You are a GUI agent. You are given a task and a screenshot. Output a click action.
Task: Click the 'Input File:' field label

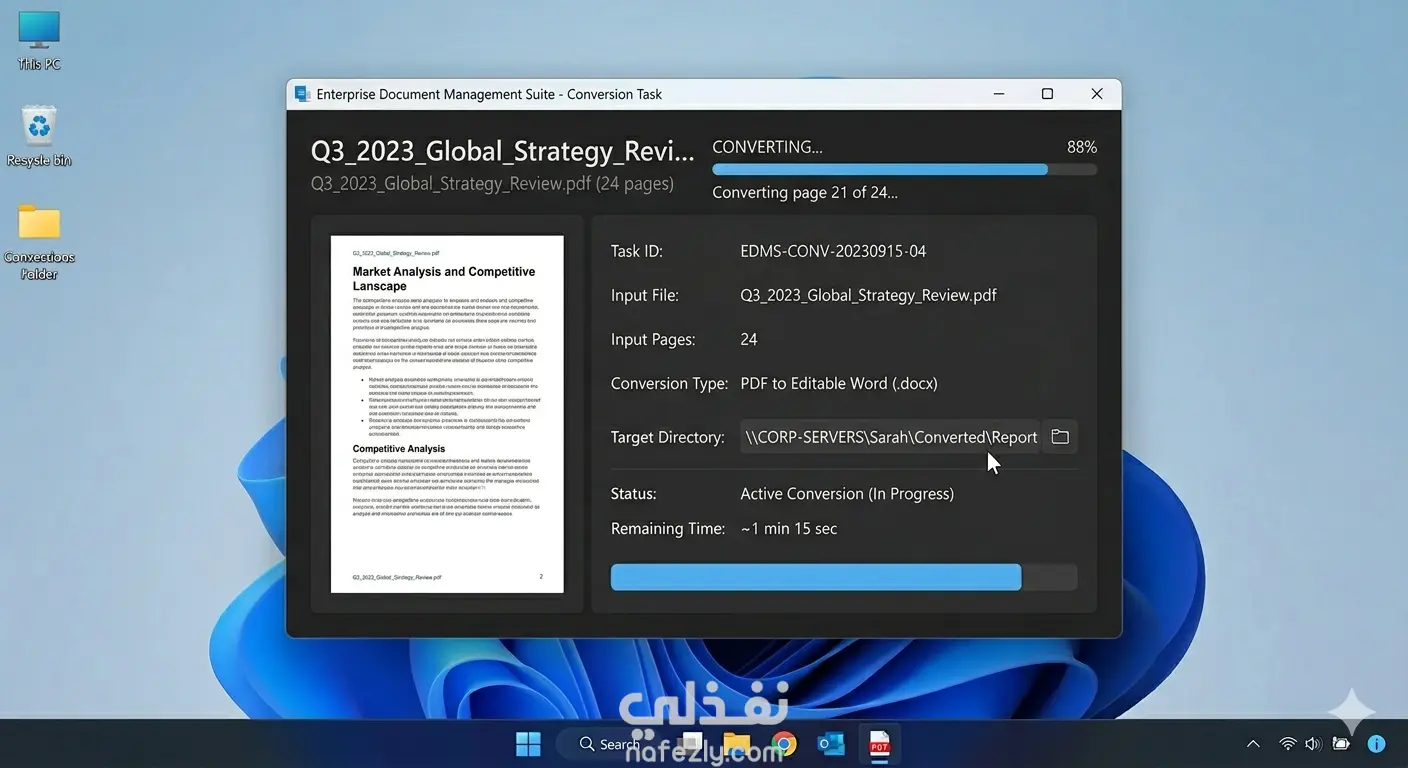(645, 295)
